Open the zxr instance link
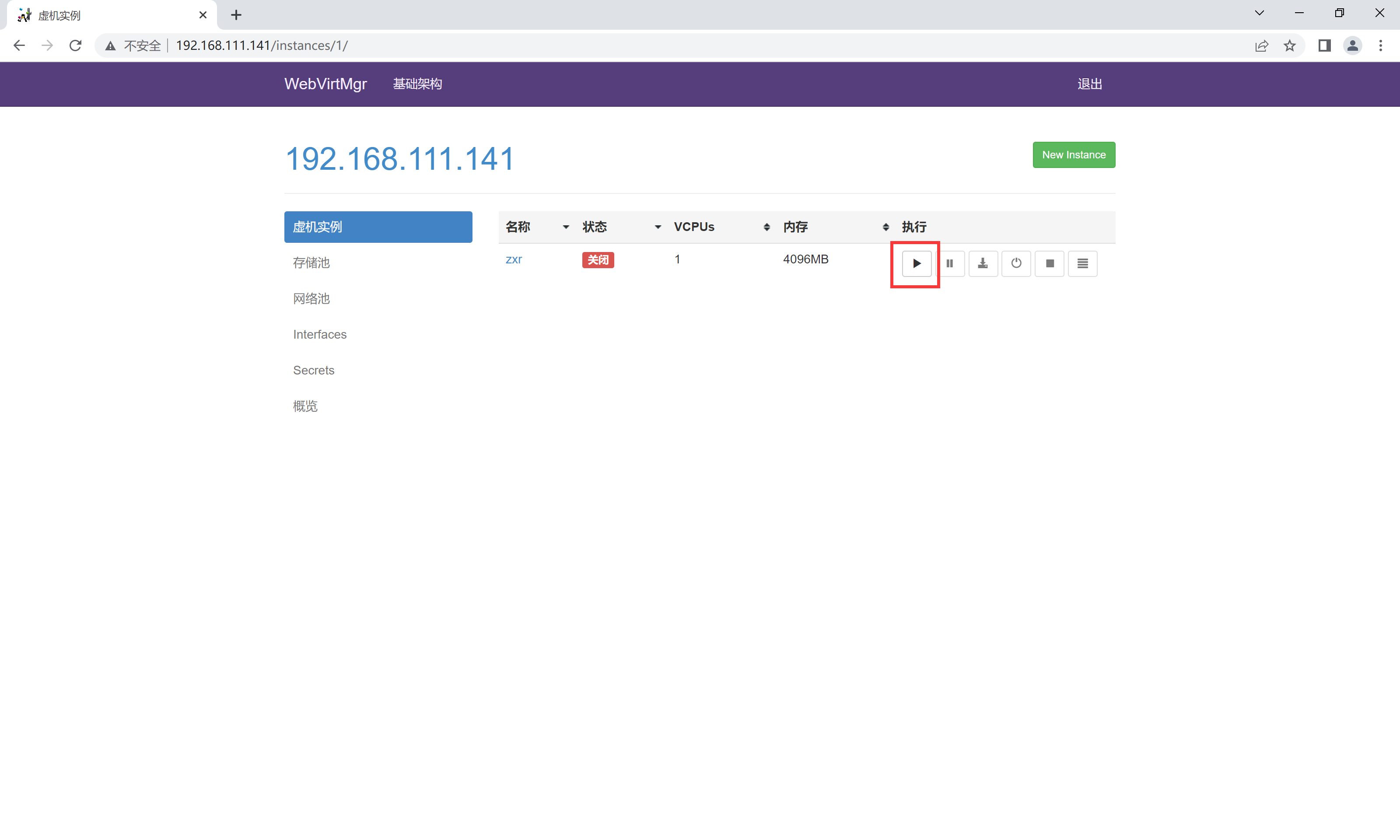 click(x=513, y=259)
